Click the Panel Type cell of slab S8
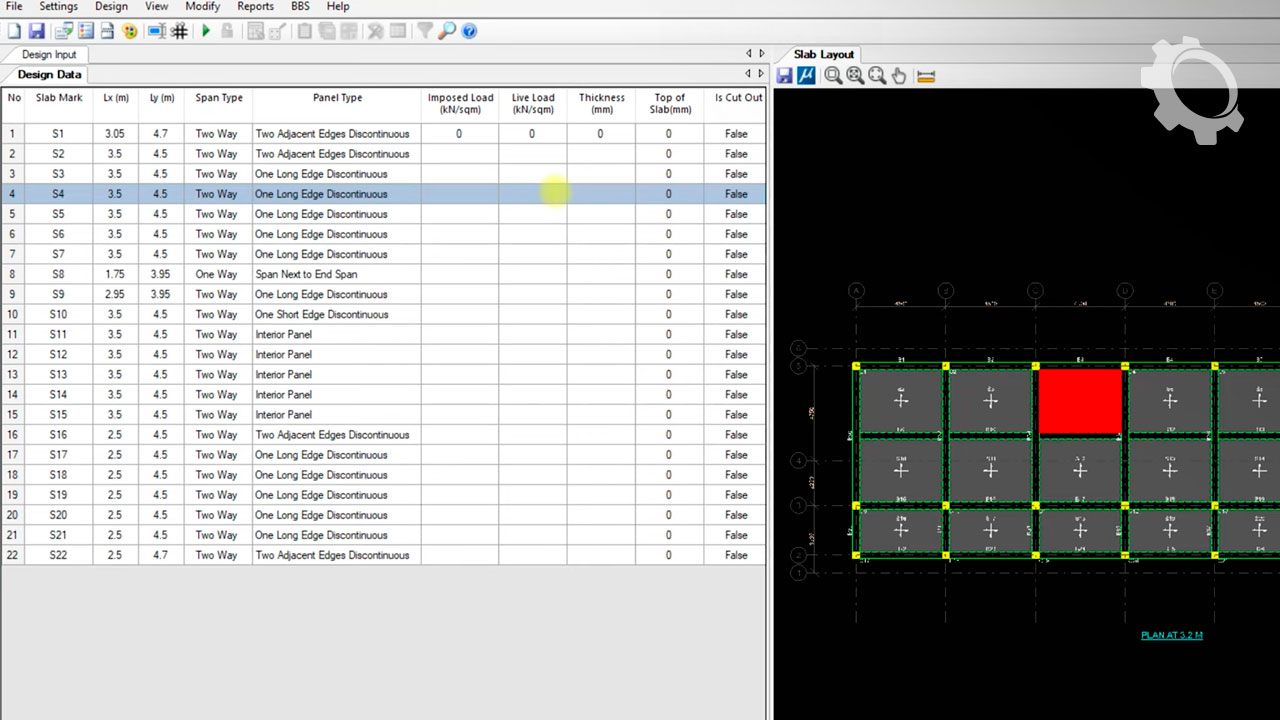1280x720 pixels. (336, 274)
